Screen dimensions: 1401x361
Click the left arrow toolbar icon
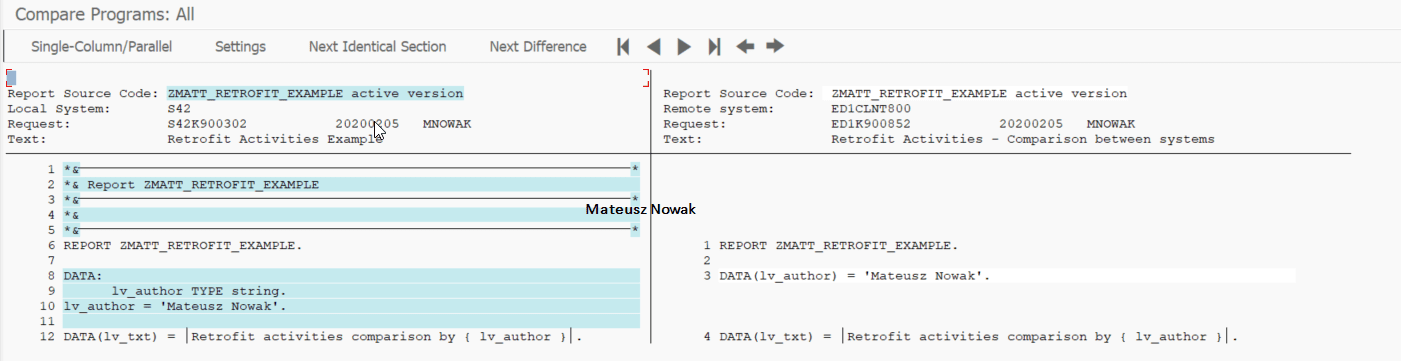(745, 46)
